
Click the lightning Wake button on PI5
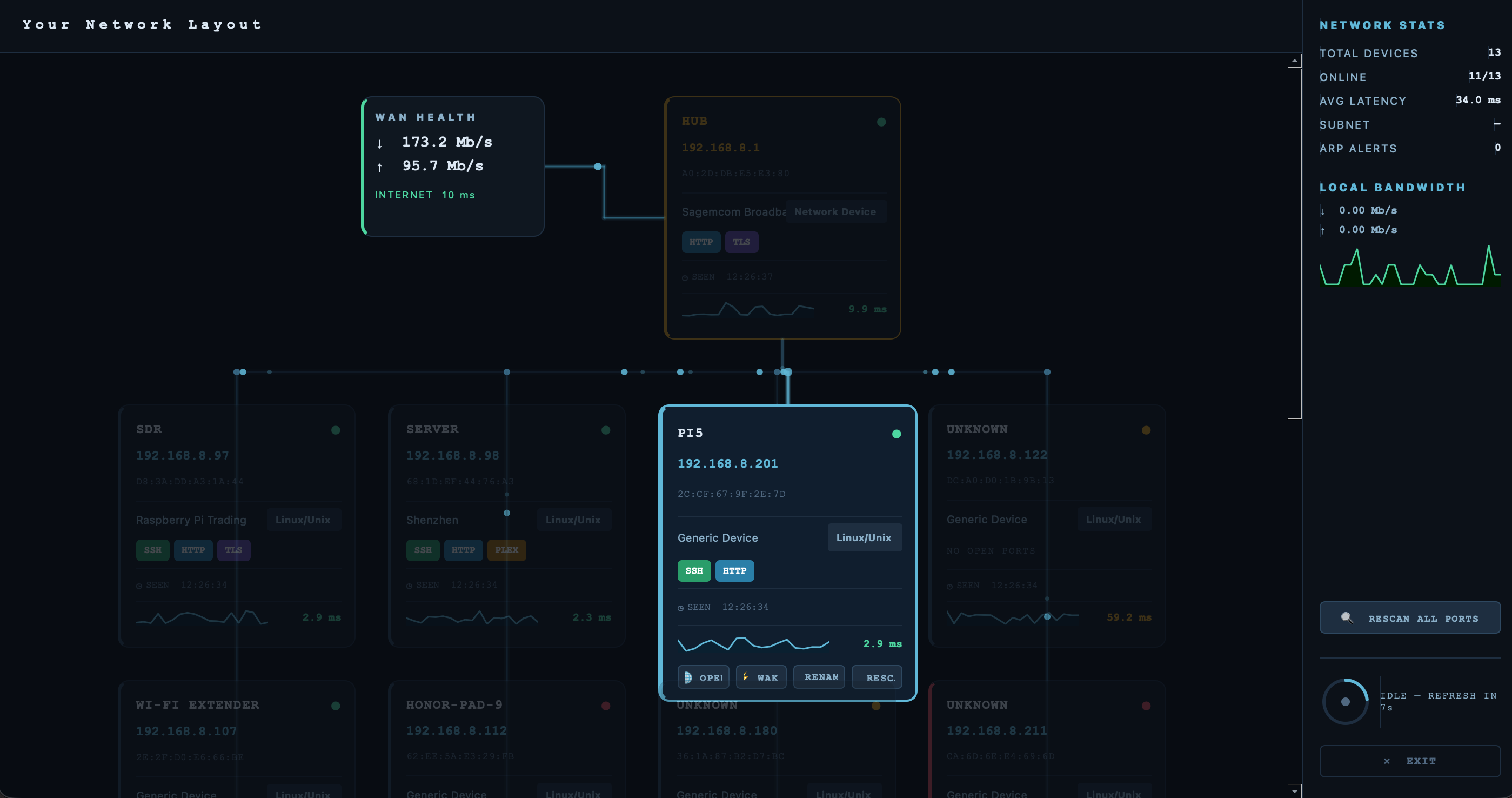761,677
